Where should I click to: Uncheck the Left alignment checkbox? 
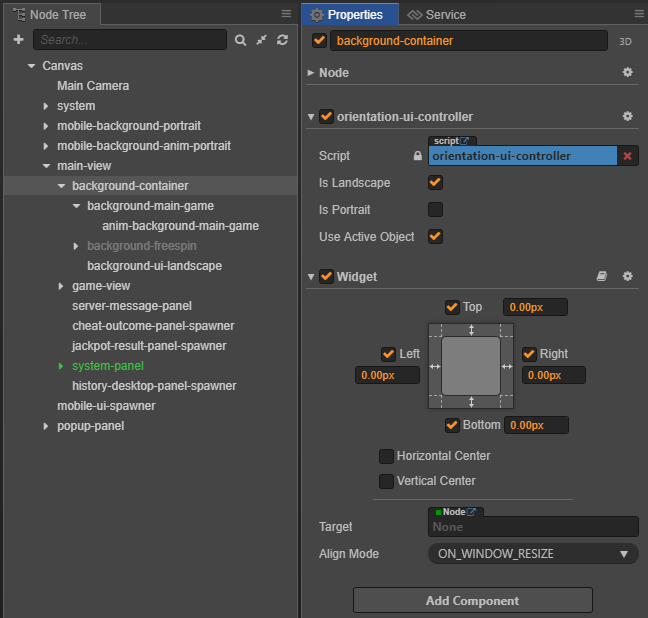click(x=388, y=354)
